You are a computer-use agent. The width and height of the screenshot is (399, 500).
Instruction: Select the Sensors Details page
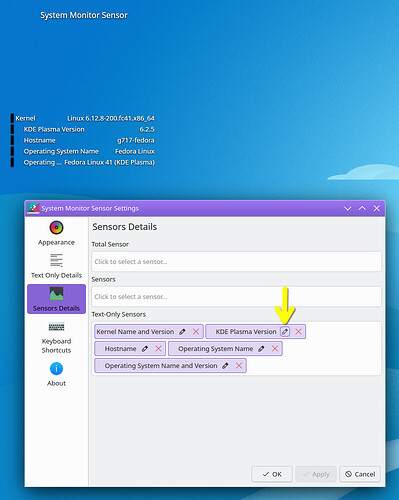click(56, 299)
